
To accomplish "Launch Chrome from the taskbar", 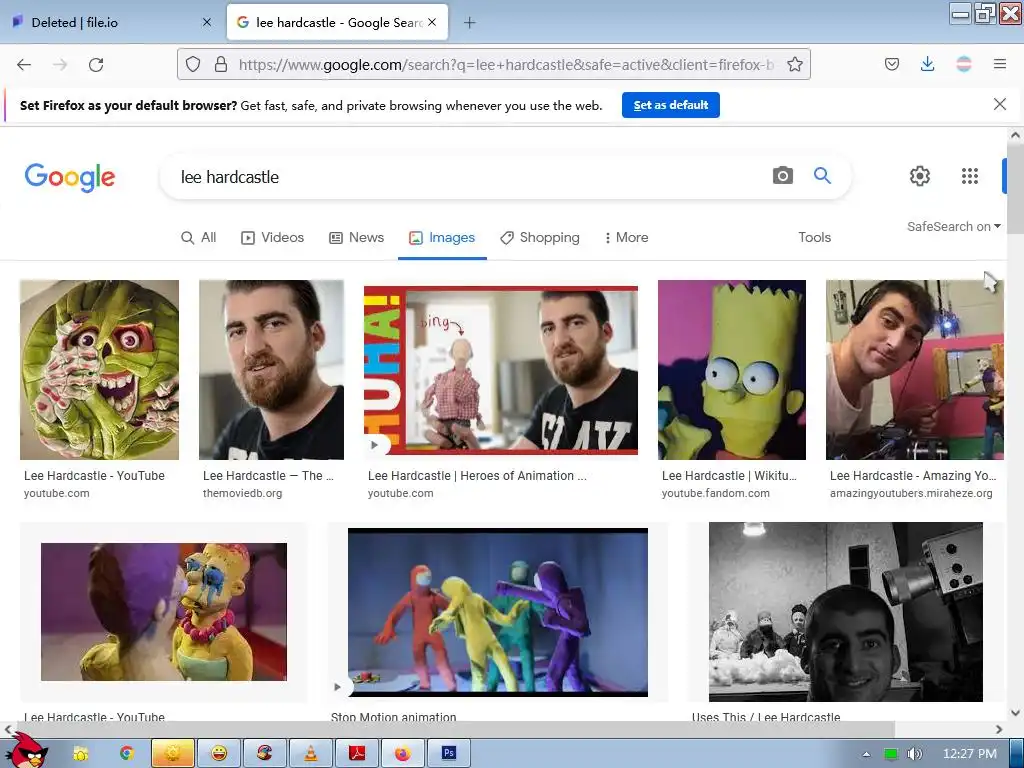I will tap(126, 753).
